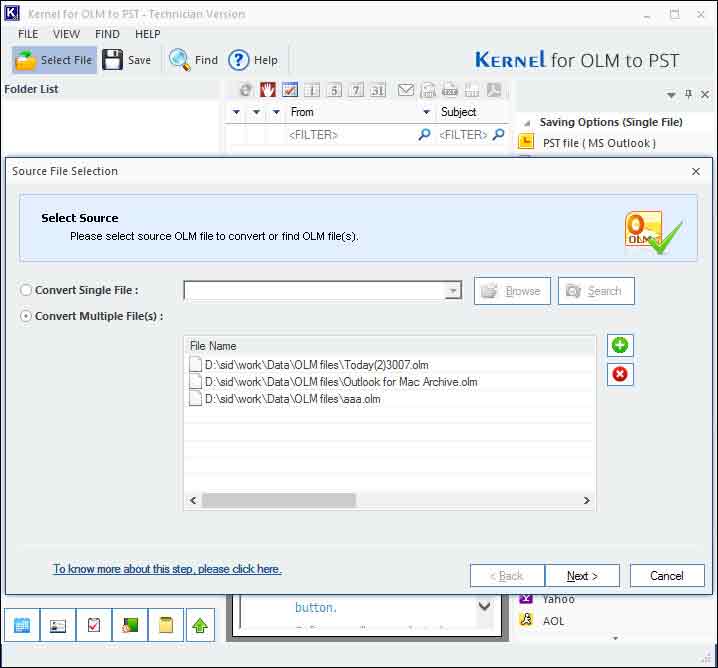Click the file list scroll left arrow
This screenshot has width=718, height=668.
tap(193, 500)
